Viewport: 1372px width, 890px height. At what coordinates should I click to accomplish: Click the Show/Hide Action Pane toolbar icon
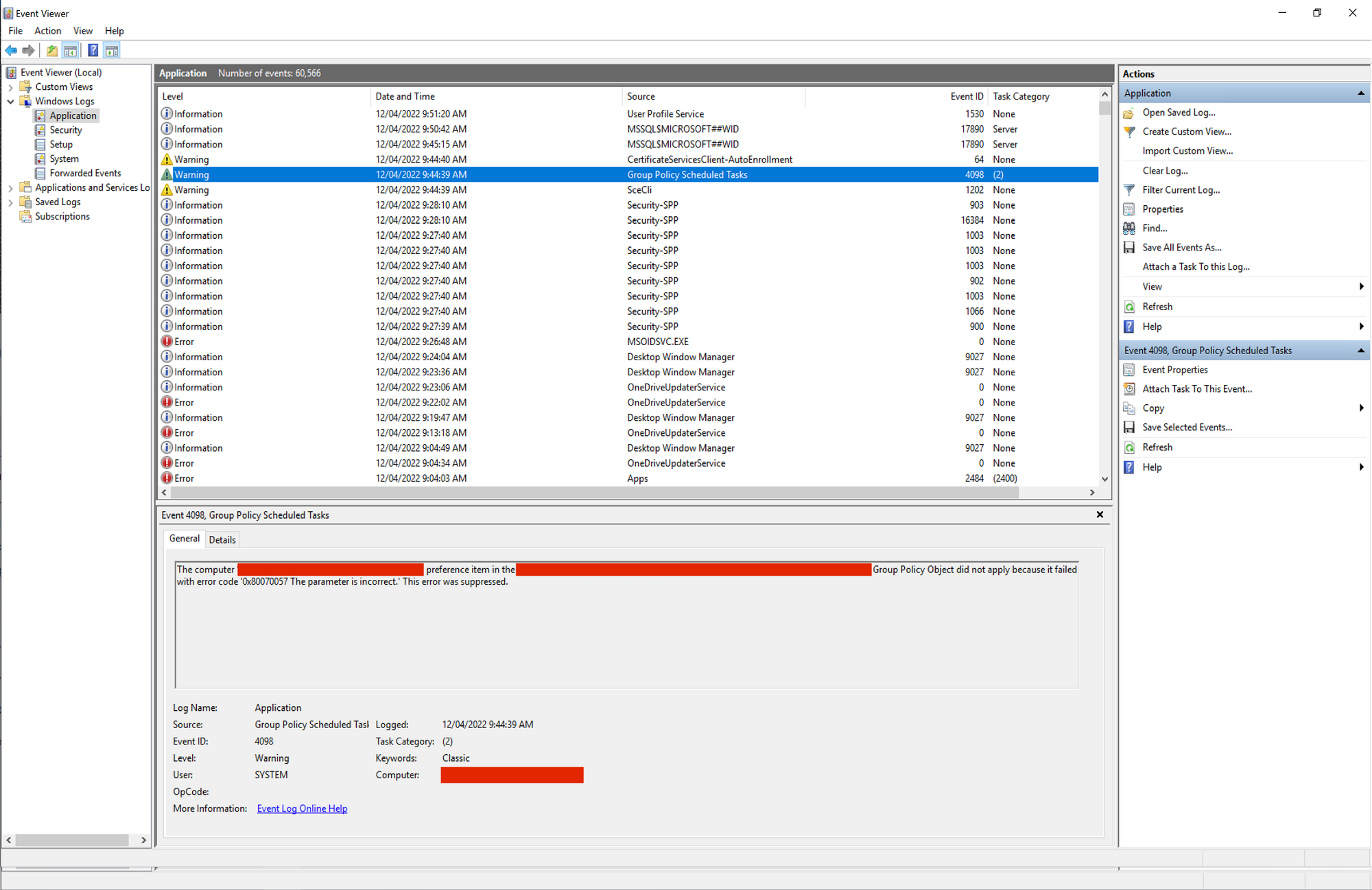(x=112, y=50)
